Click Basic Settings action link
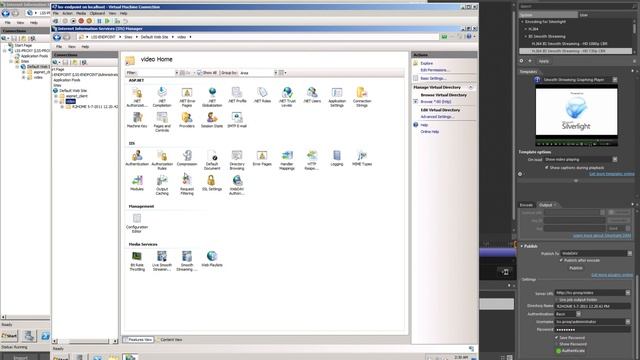 point(433,78)
